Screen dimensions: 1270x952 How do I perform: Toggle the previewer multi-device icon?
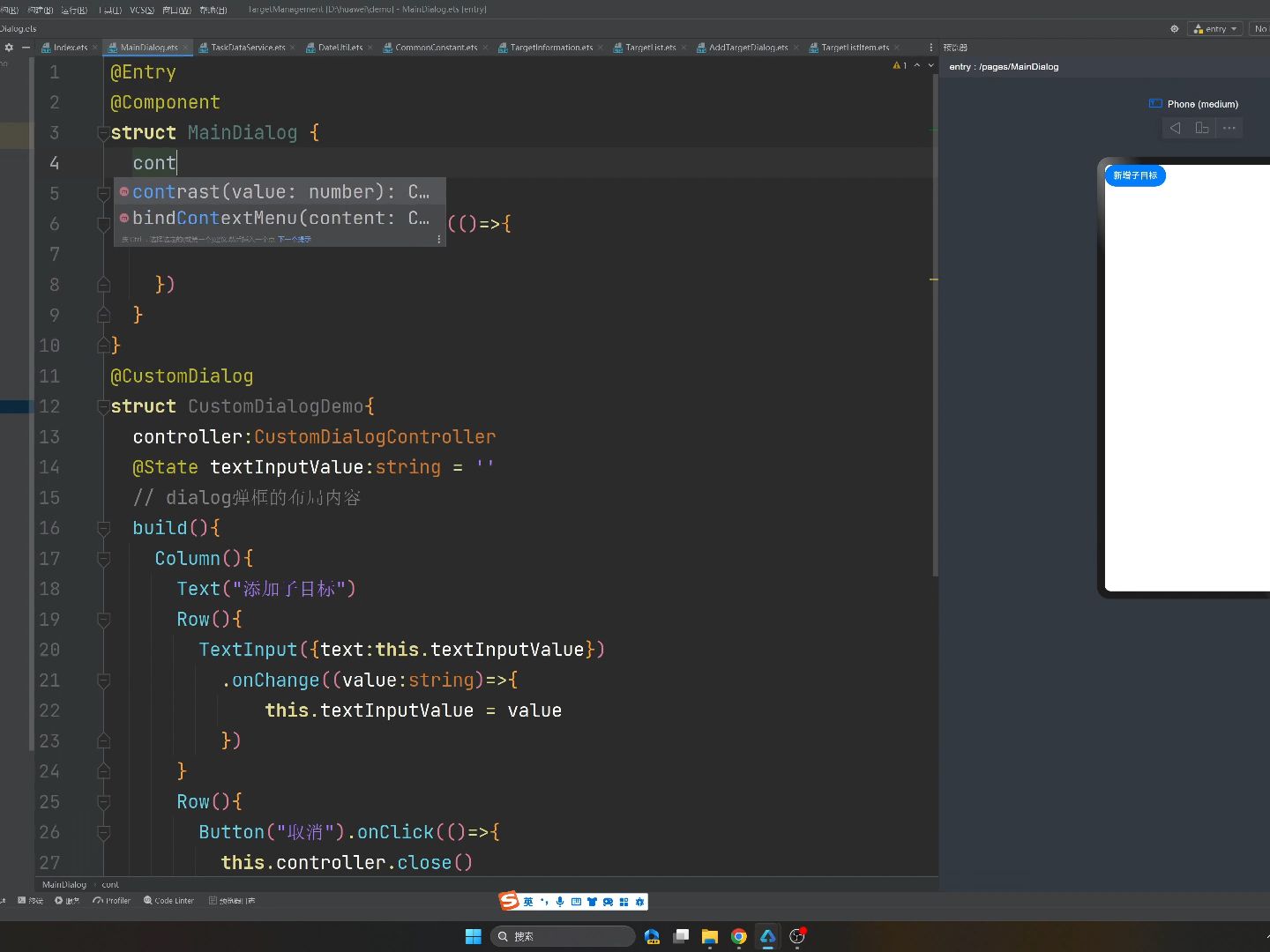click(1201, 128)
